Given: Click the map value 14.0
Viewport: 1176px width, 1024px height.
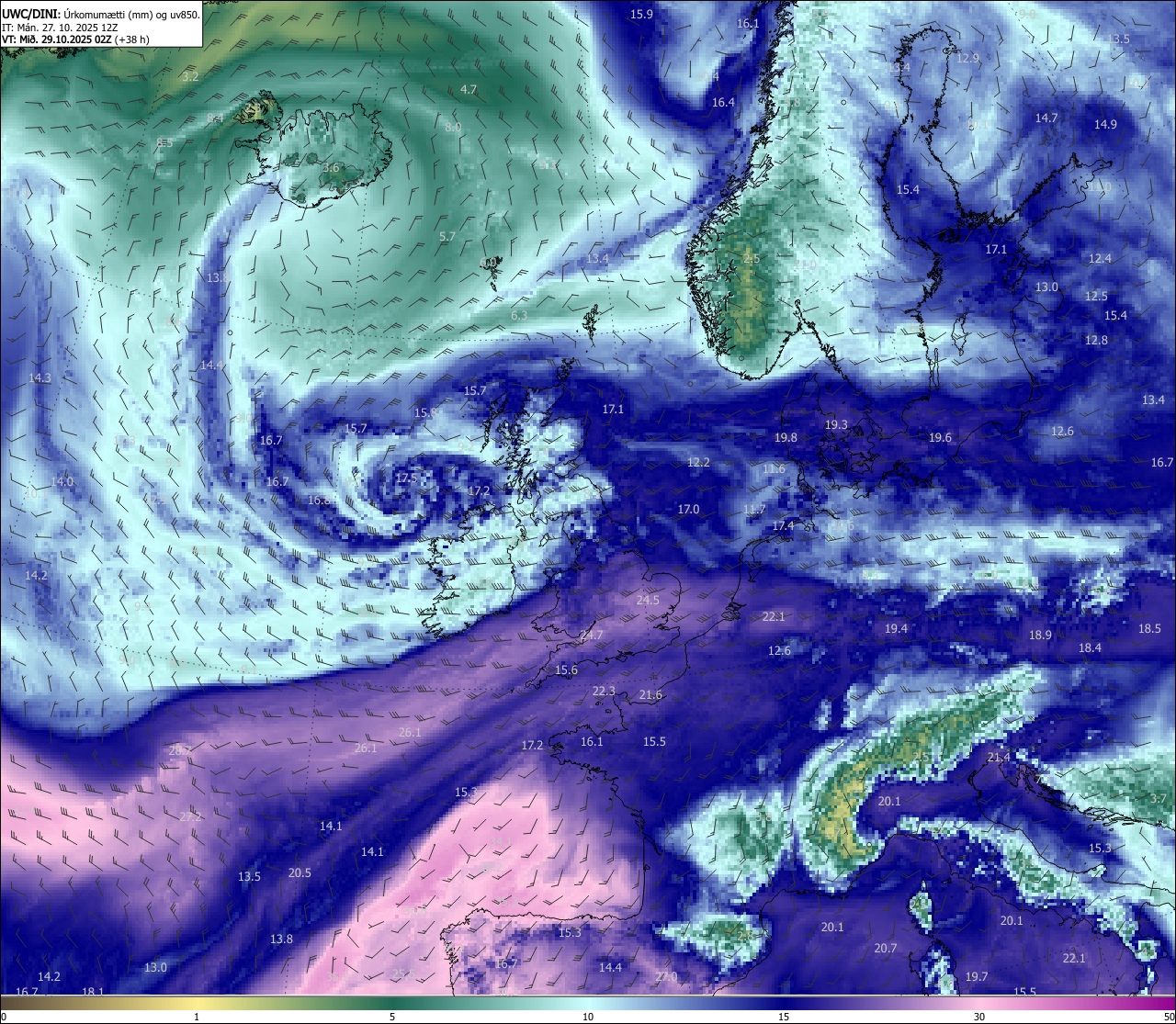Looking at the screenshot, I should tap(62, 481).
